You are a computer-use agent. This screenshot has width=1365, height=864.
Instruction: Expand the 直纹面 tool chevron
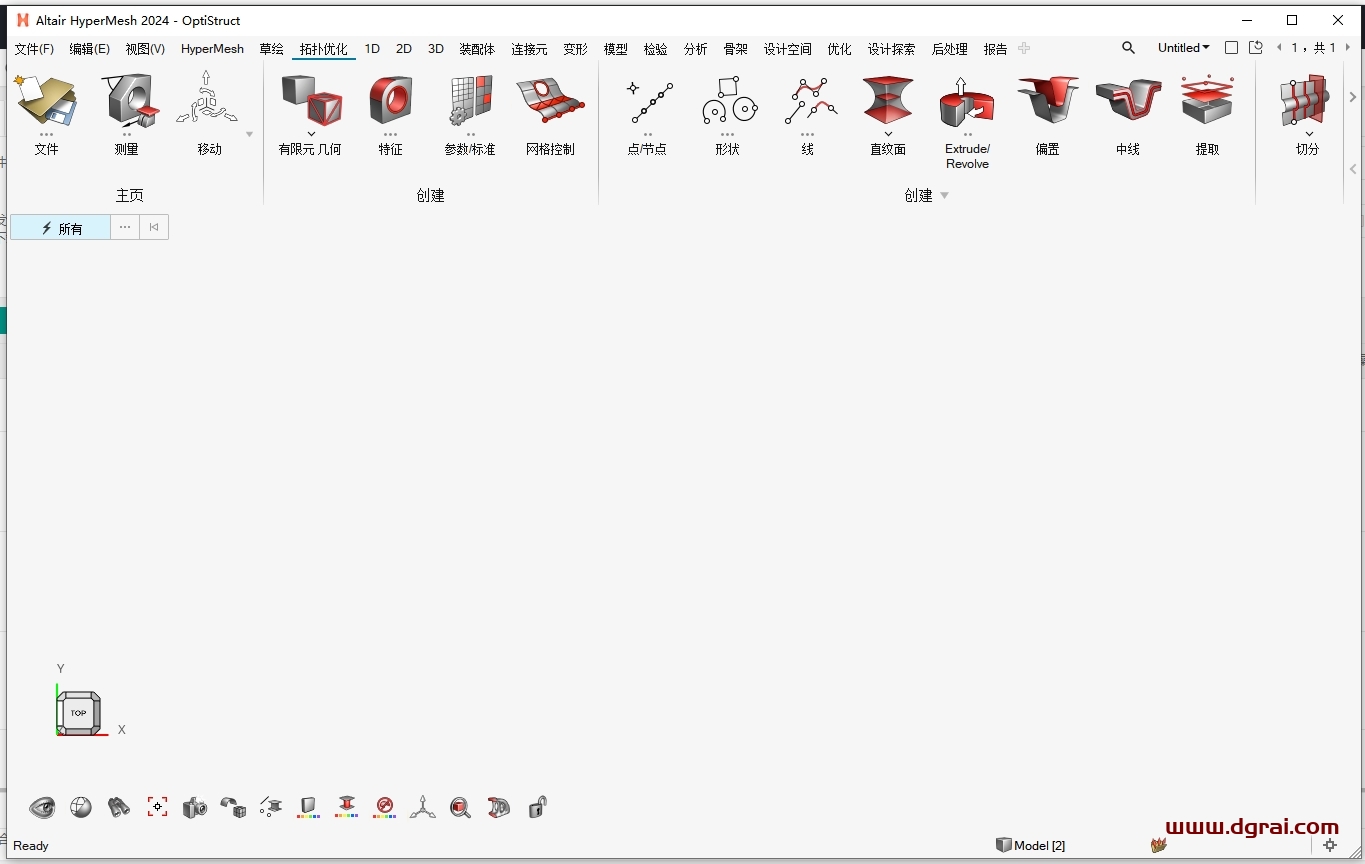888,134
